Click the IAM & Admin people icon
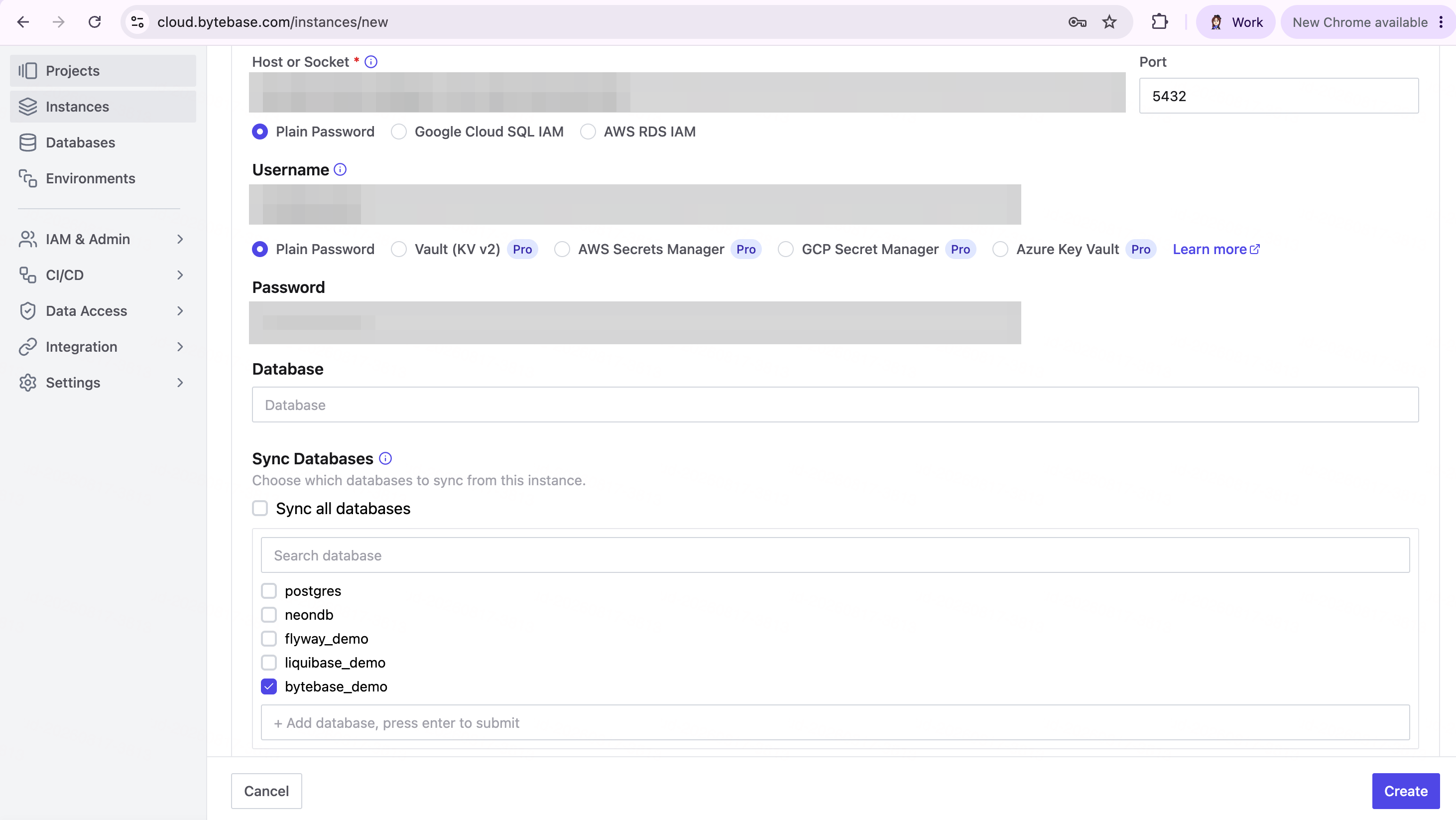The image size is (1456, 820). pos(28,239)
